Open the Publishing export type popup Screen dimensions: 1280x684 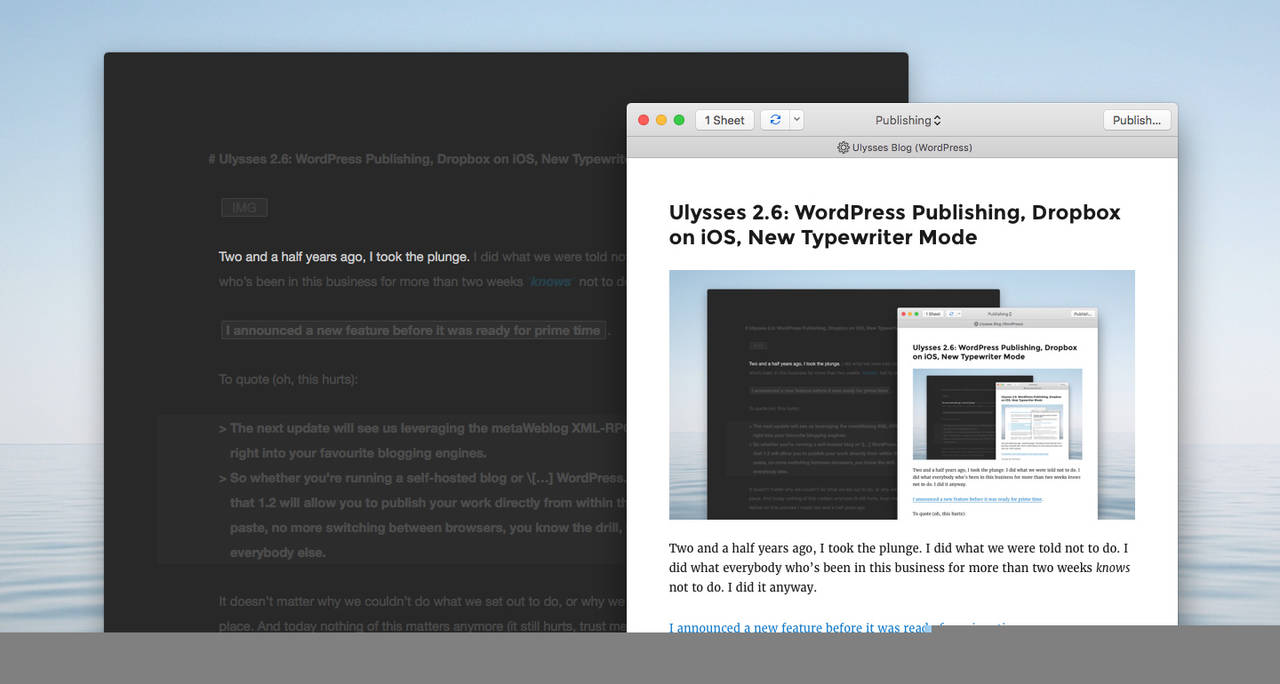coord(908,120)
